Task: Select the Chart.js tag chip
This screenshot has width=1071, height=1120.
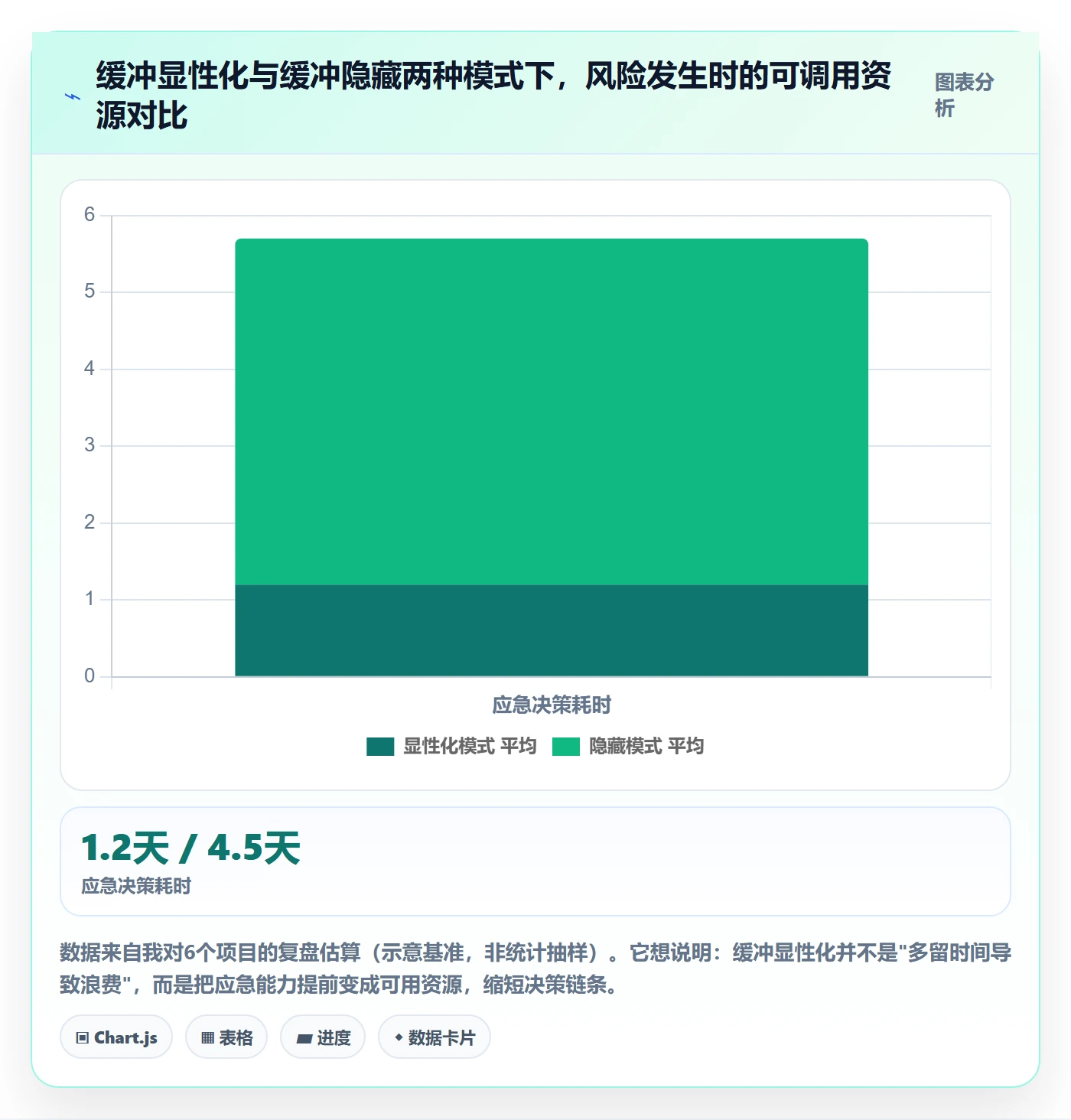Action: 116,1037
